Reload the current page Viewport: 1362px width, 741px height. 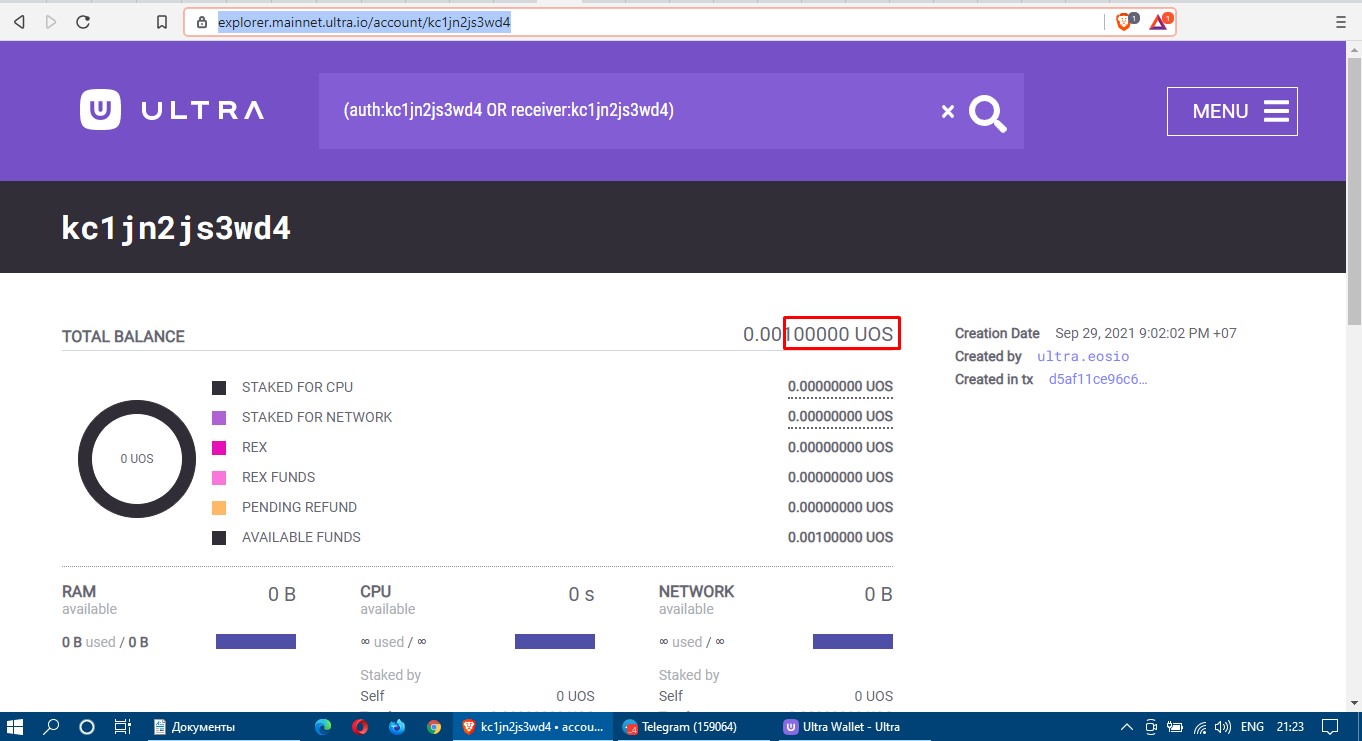(x=83, y=22)
